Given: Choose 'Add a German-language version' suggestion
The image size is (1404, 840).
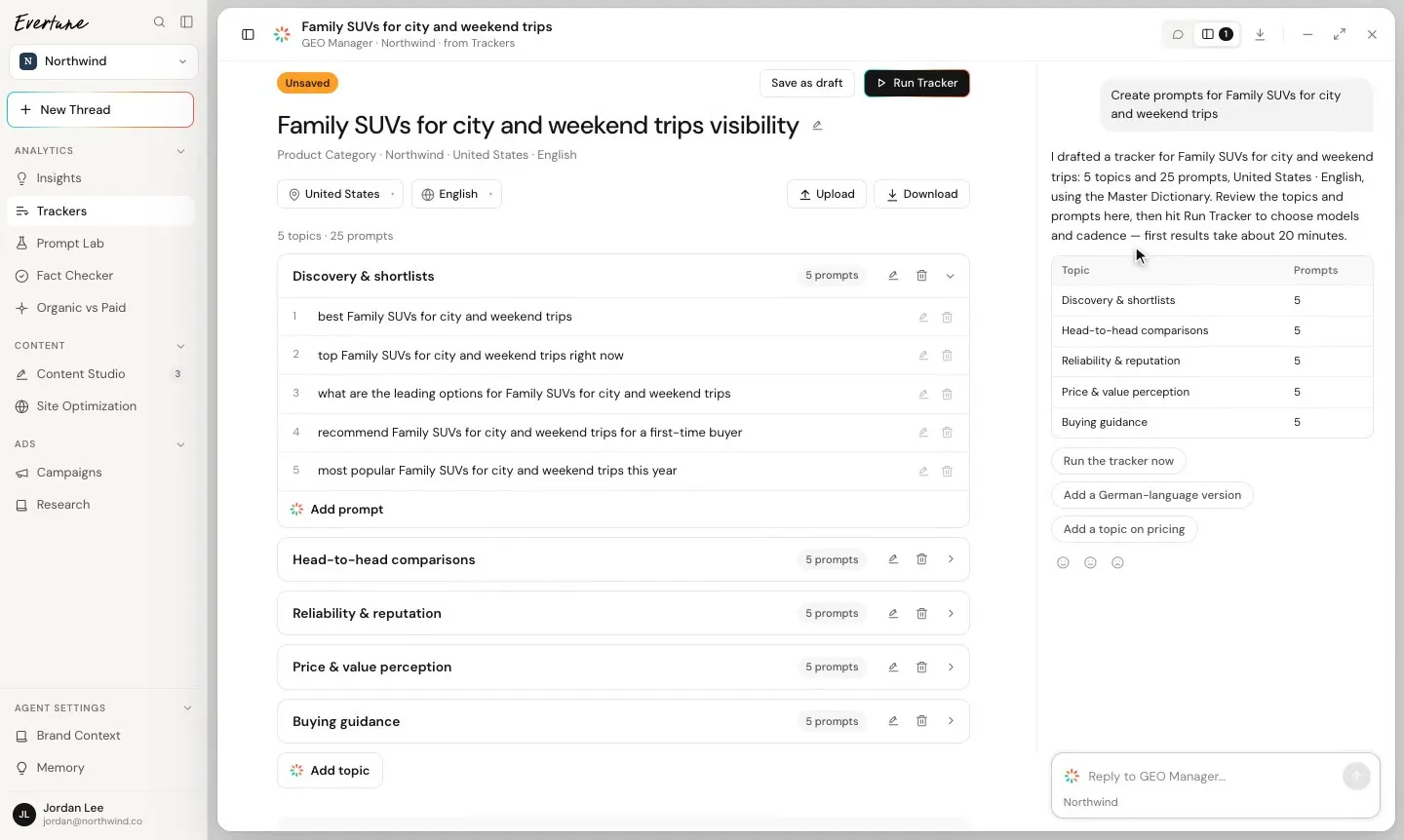Looking at the screenshot, I should [x=1151, y=495].
